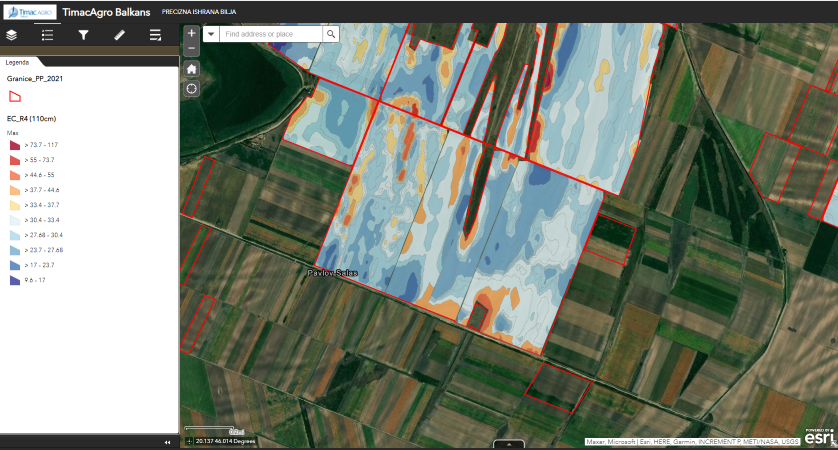Type in Find address or place field
The image size is (838, 450).
271,34
